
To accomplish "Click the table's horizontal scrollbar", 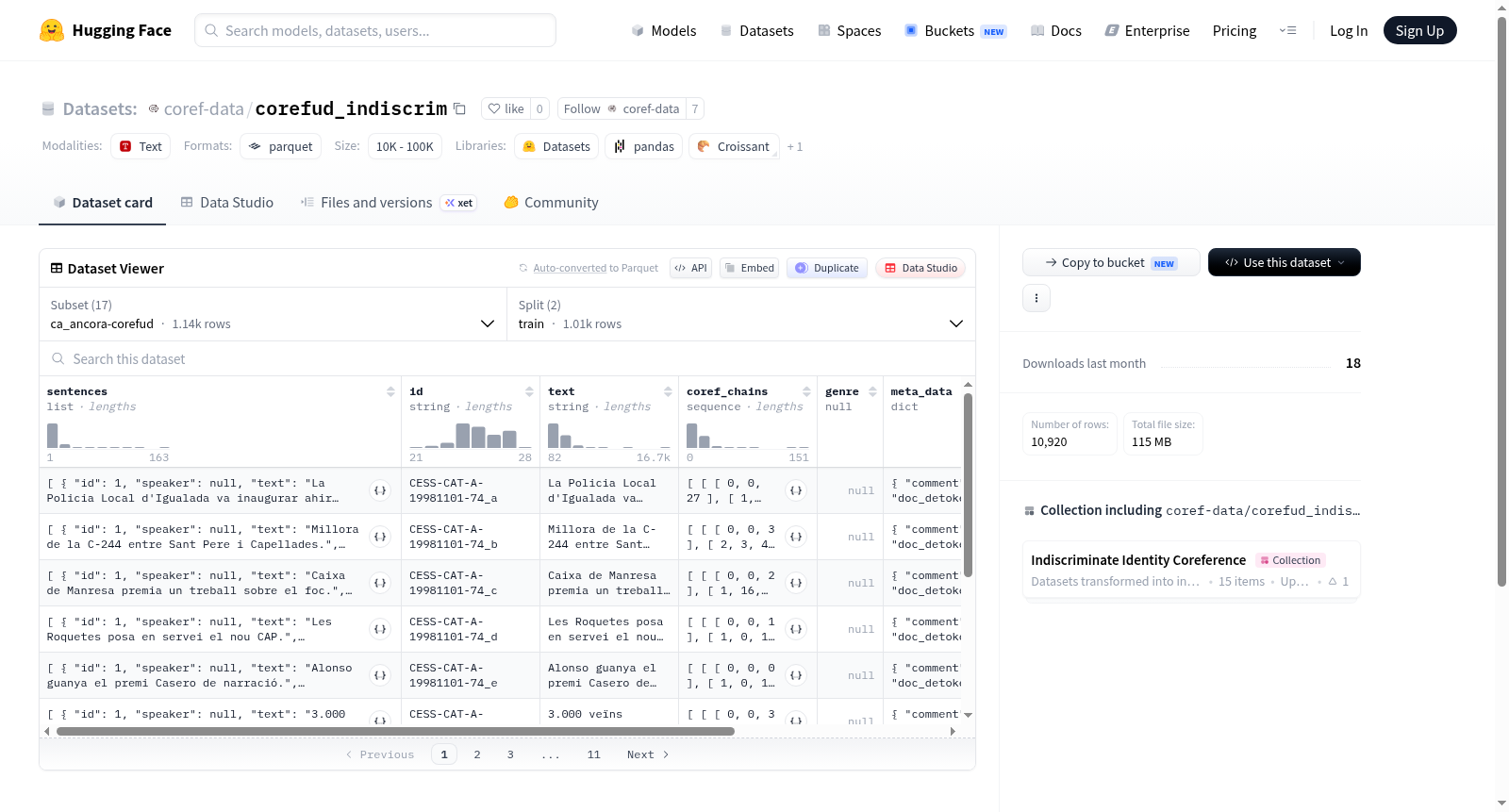I will tap(395, 731).
